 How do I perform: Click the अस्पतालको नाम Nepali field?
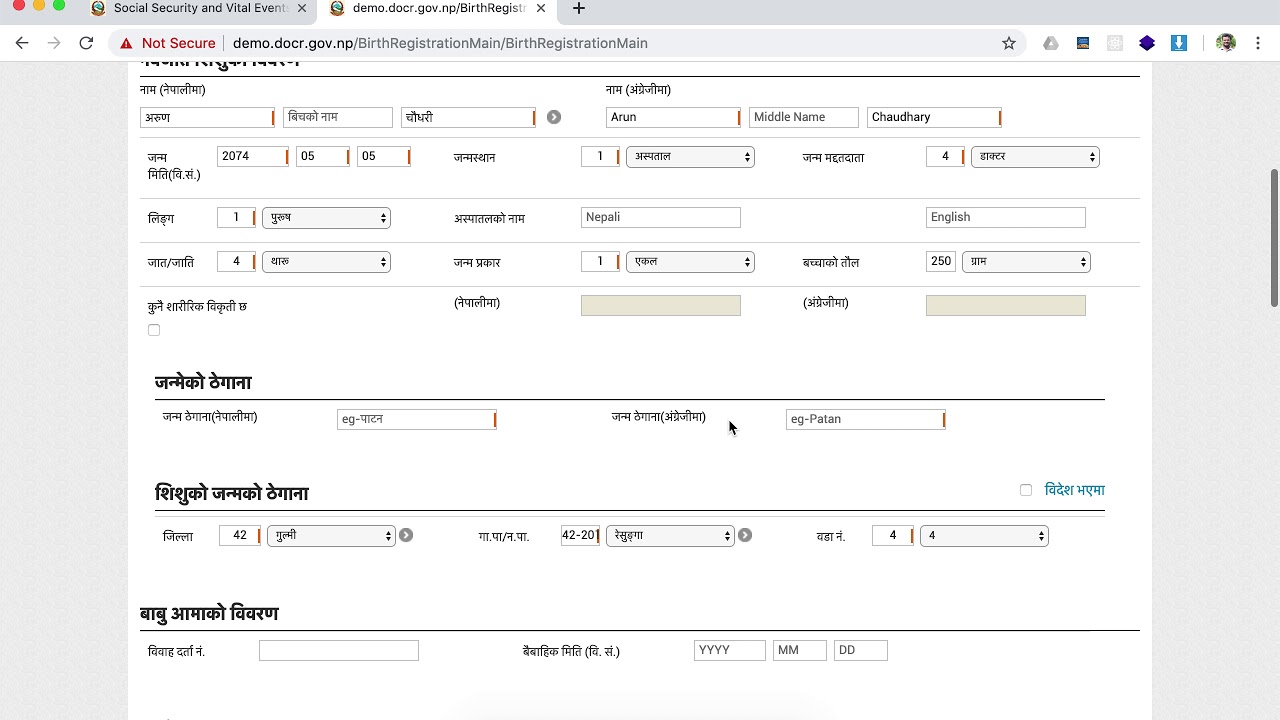(x=661, y=217)
